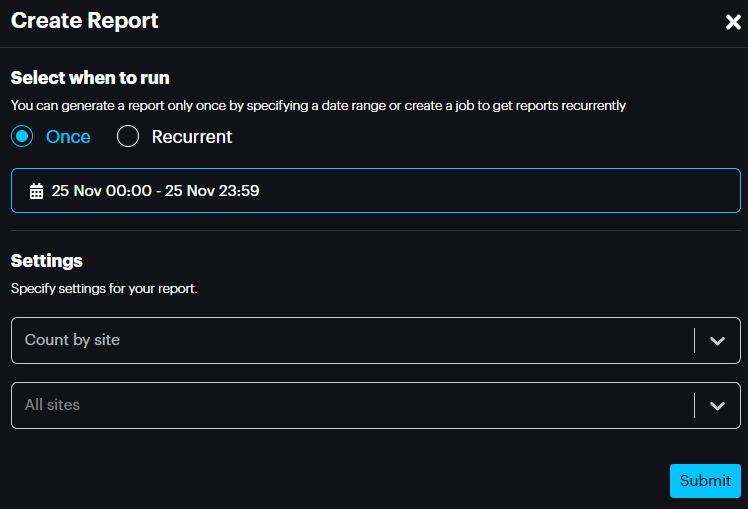Click the date range recurrence description text
Viewport: 748px width, 509px height.
(x=318, y=105)
